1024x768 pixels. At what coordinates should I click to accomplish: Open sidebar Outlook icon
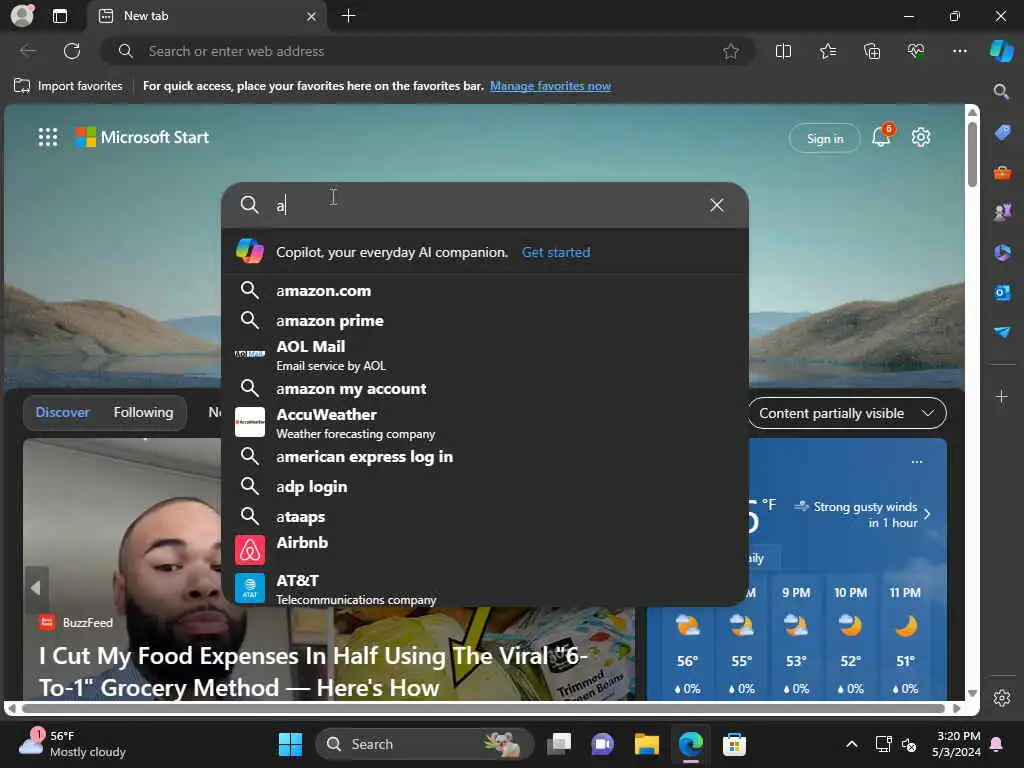click(1002, 293)
